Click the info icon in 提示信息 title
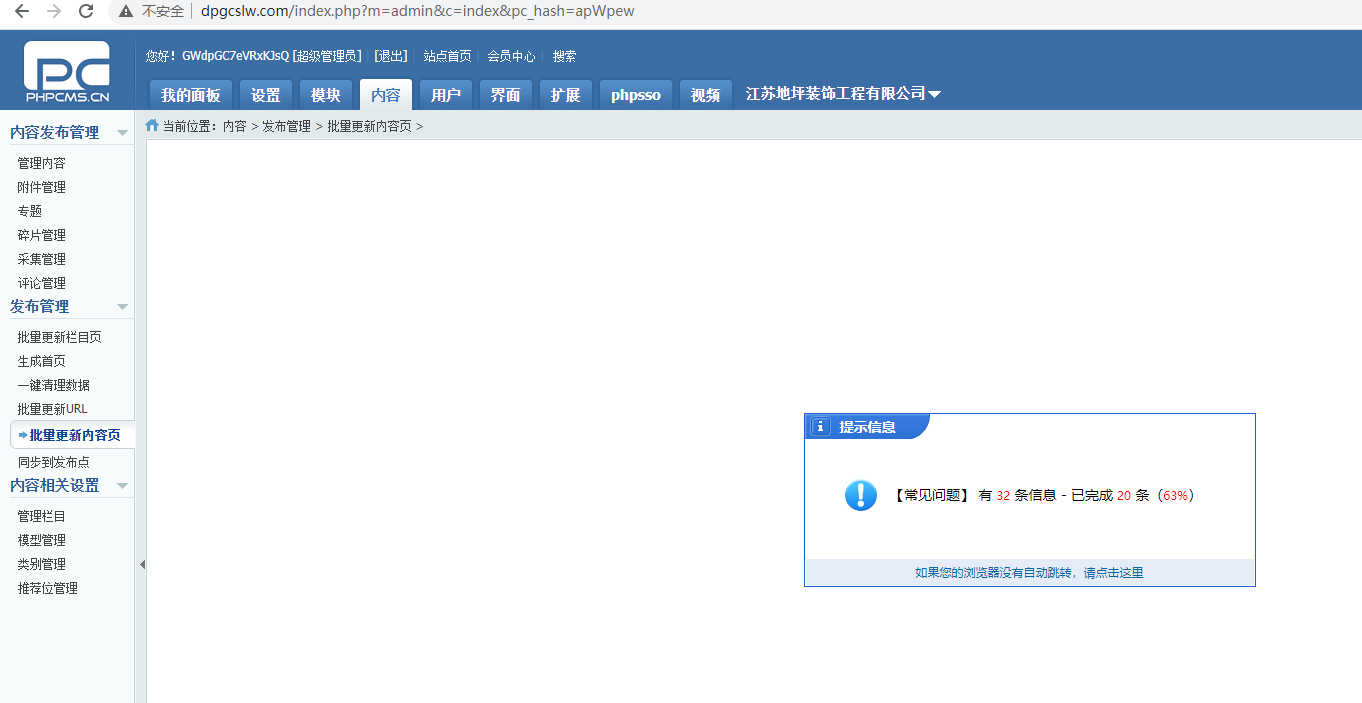The width and height of the screenshot is (1362, 703). [820, 427]
